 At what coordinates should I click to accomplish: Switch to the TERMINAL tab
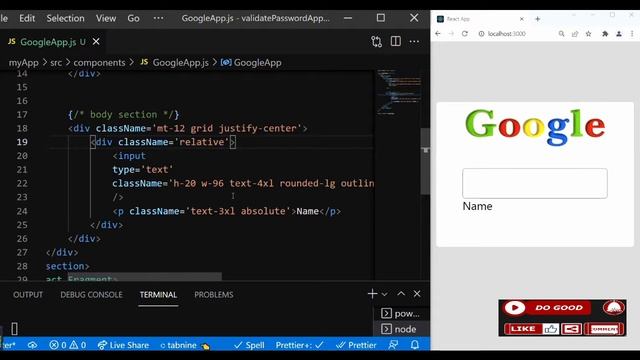(x=158, y=295)
